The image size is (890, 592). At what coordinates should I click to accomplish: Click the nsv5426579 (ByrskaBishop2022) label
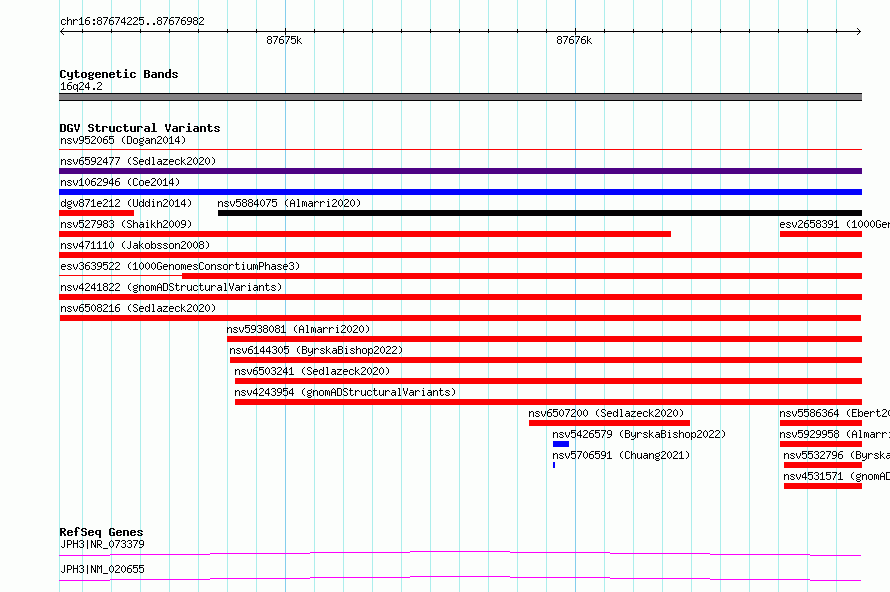click(x=639, y=434)
